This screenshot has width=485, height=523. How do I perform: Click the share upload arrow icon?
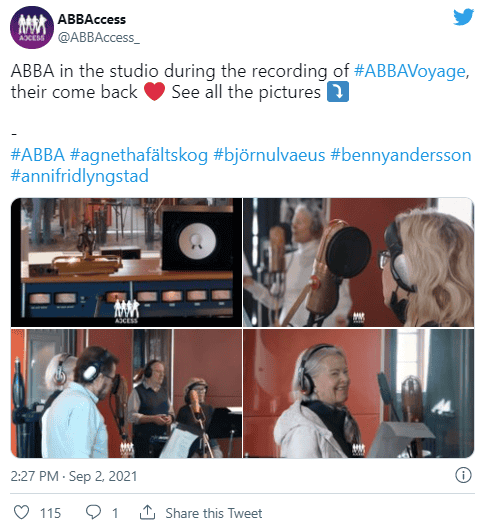point(147,512)
